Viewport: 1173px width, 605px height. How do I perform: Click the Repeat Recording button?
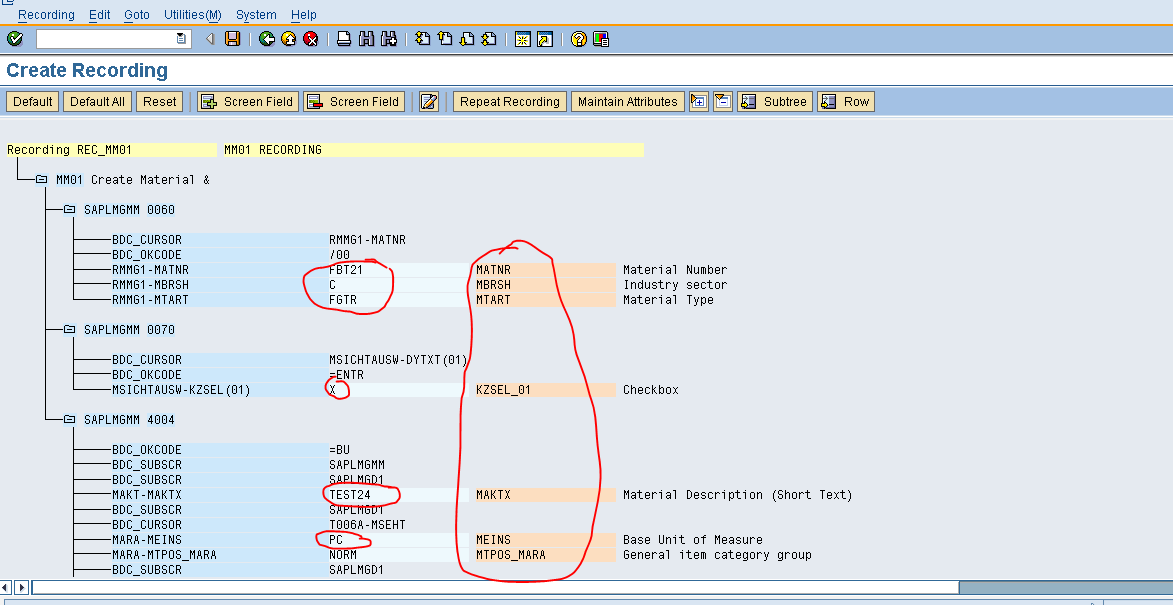coord(509,101)
